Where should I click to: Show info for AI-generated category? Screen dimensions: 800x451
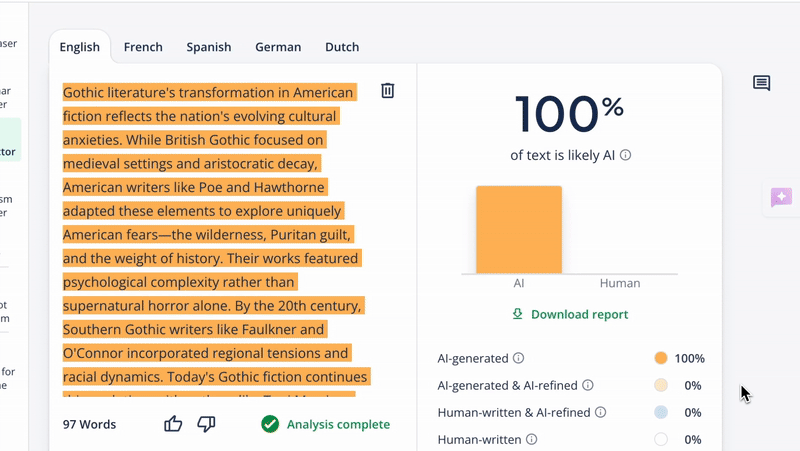pos(518,358)
